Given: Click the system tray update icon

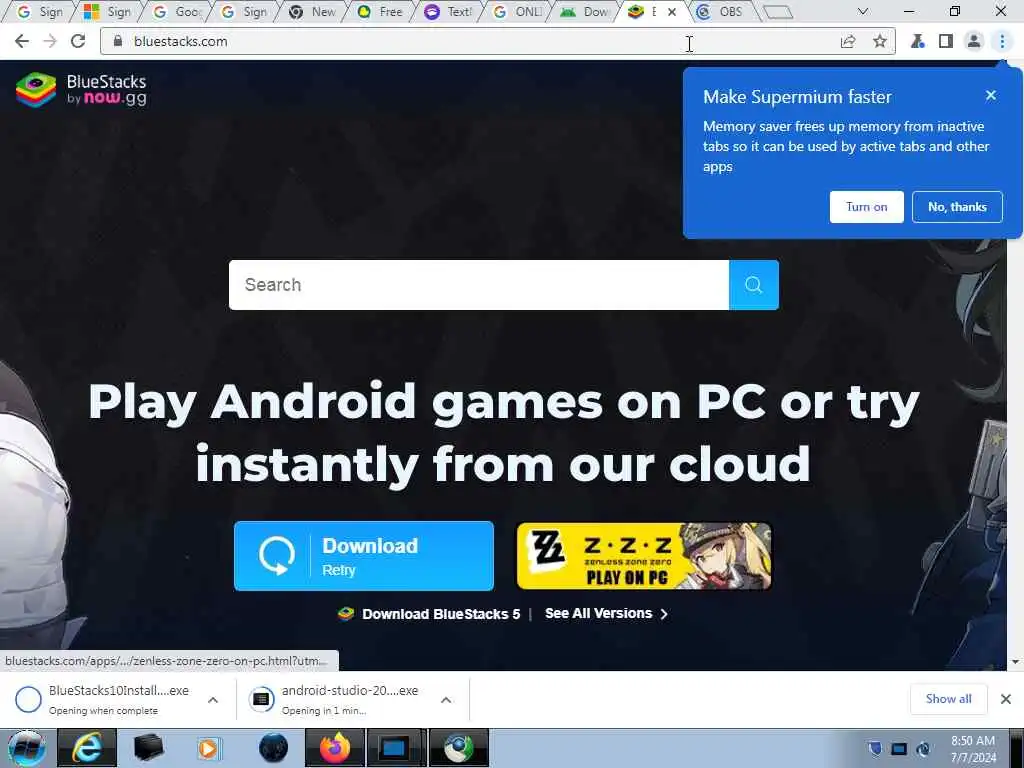Looking at the screenshot, I should click(923, 748).
